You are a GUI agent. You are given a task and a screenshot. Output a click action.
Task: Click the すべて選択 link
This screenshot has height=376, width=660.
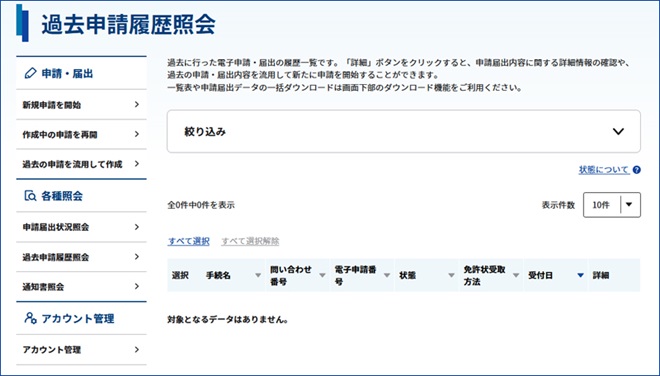[189, 241]
